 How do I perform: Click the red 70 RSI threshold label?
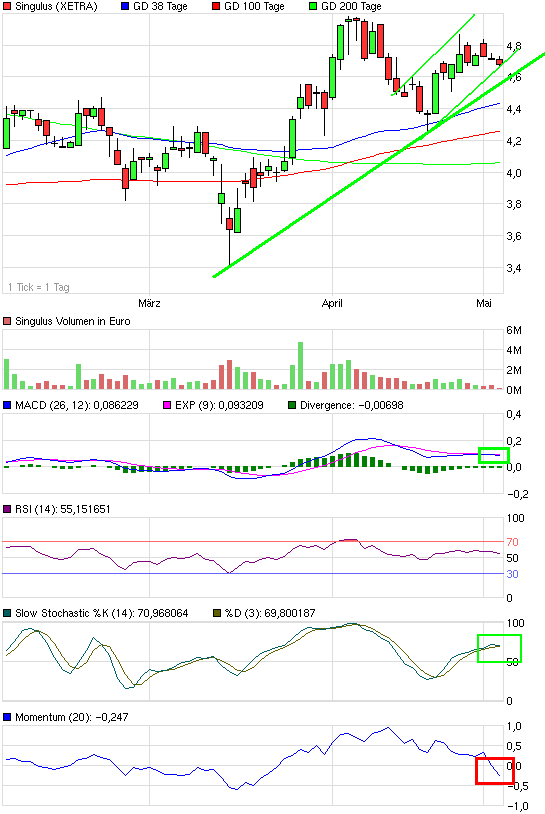coord(512,542)
